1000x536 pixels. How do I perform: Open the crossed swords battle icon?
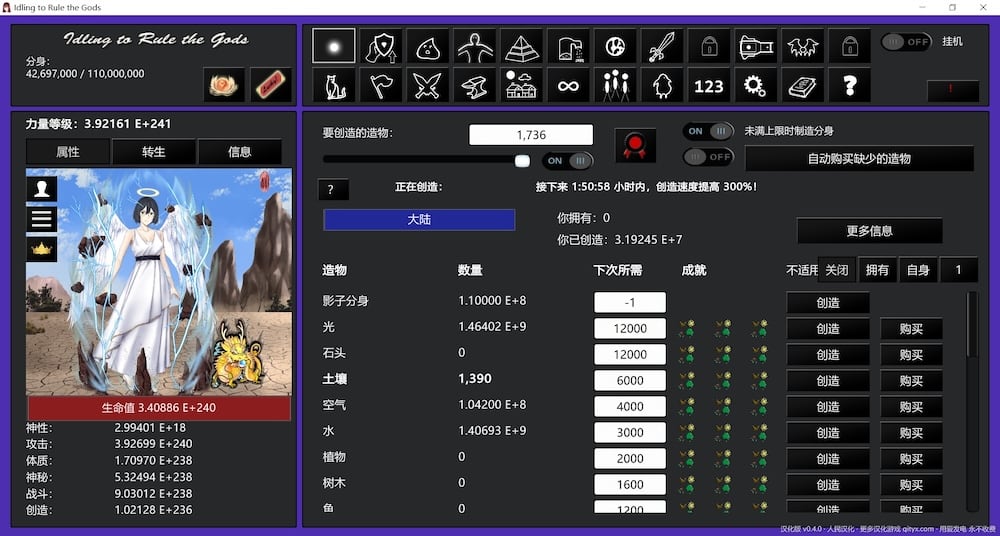427,85
